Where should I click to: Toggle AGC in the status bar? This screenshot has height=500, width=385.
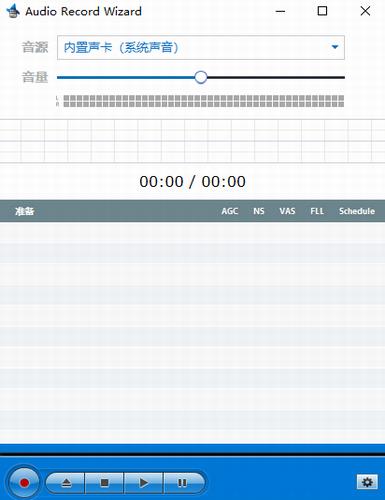[x=230, y=211]
